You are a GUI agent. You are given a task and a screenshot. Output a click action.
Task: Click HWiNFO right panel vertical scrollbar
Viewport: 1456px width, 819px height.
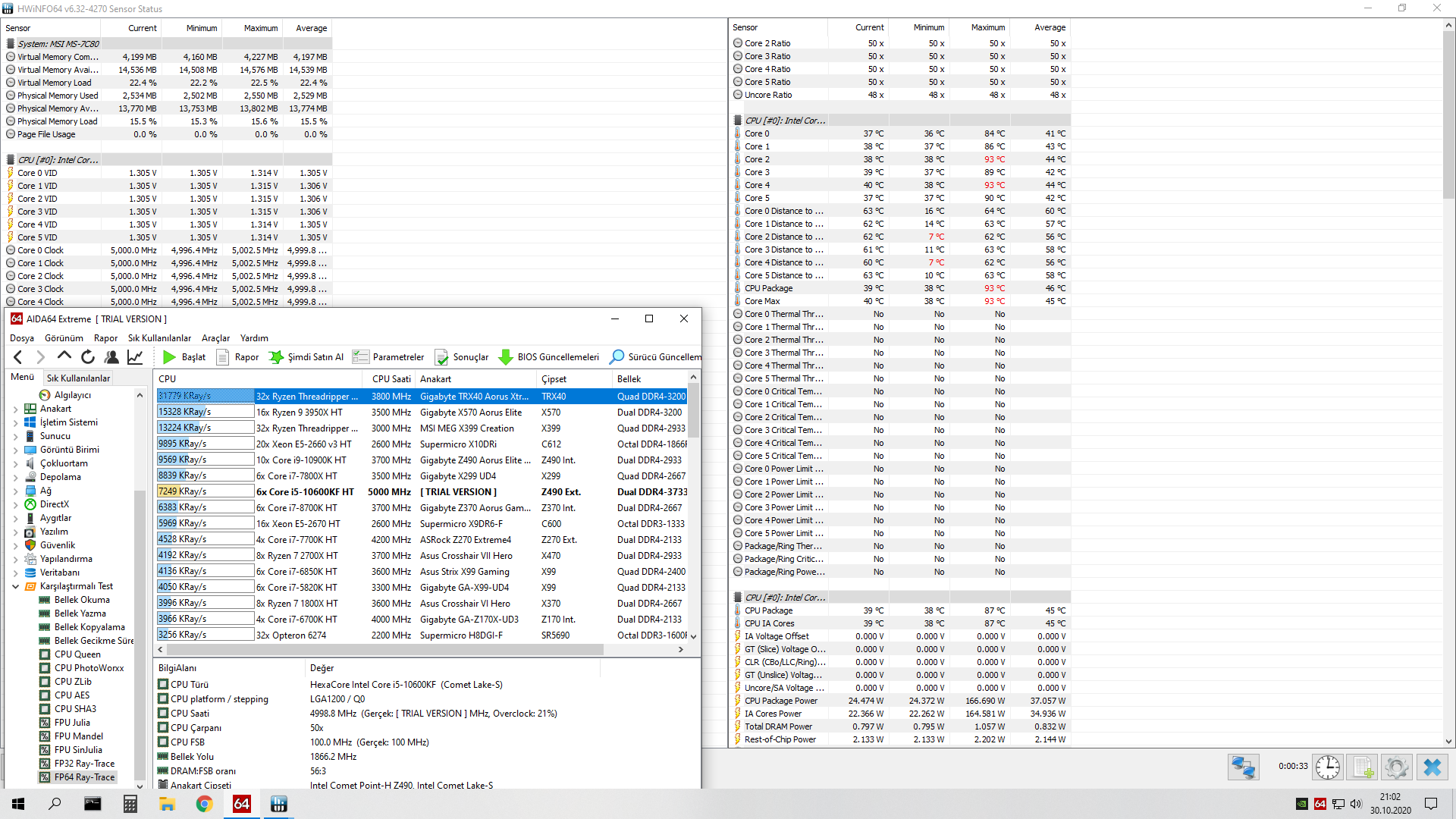[1448, 114]
